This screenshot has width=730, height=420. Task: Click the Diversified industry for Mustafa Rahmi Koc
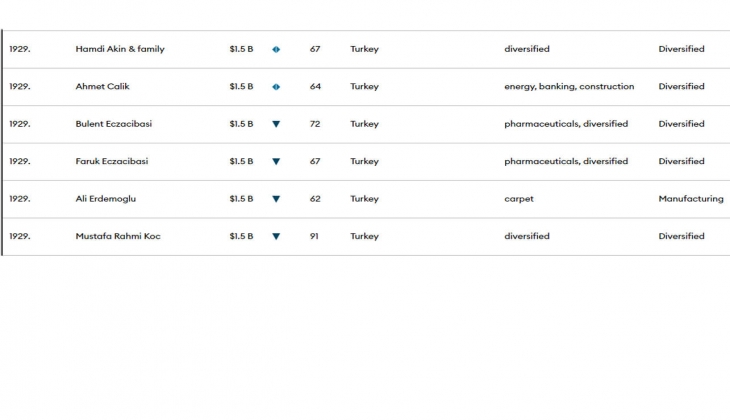click(x=681, y=237)
